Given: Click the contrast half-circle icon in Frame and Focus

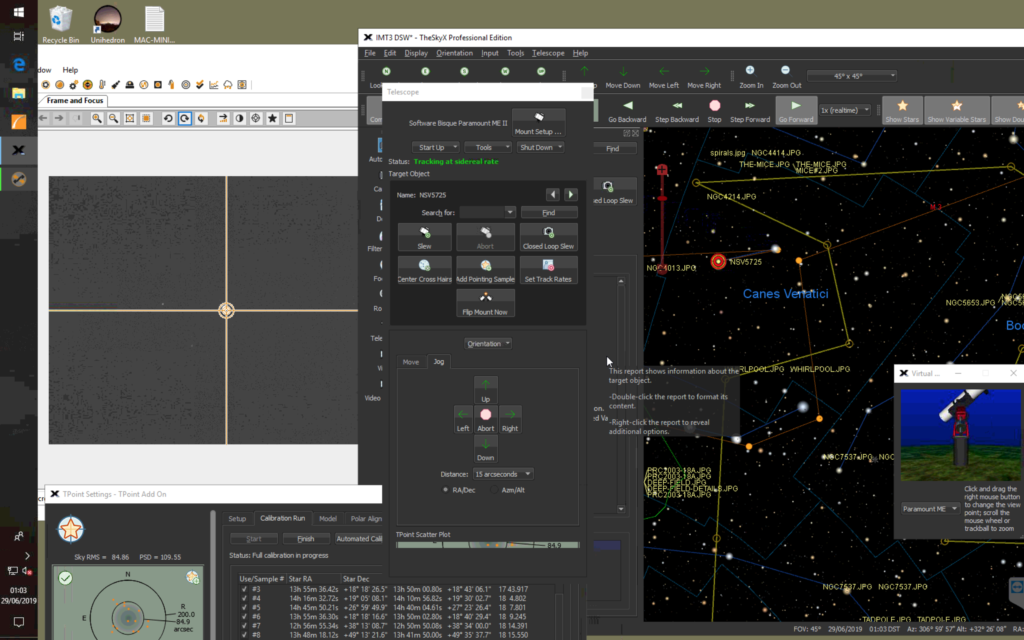Looking at the screenshot, I should [x=240, y=118].
